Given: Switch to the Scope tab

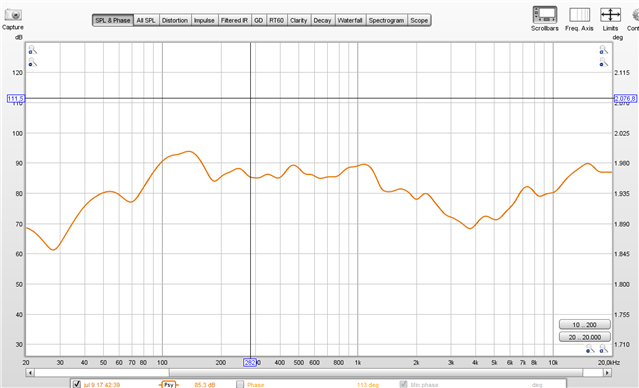Looking at the screenshot, I should (419, 20).
